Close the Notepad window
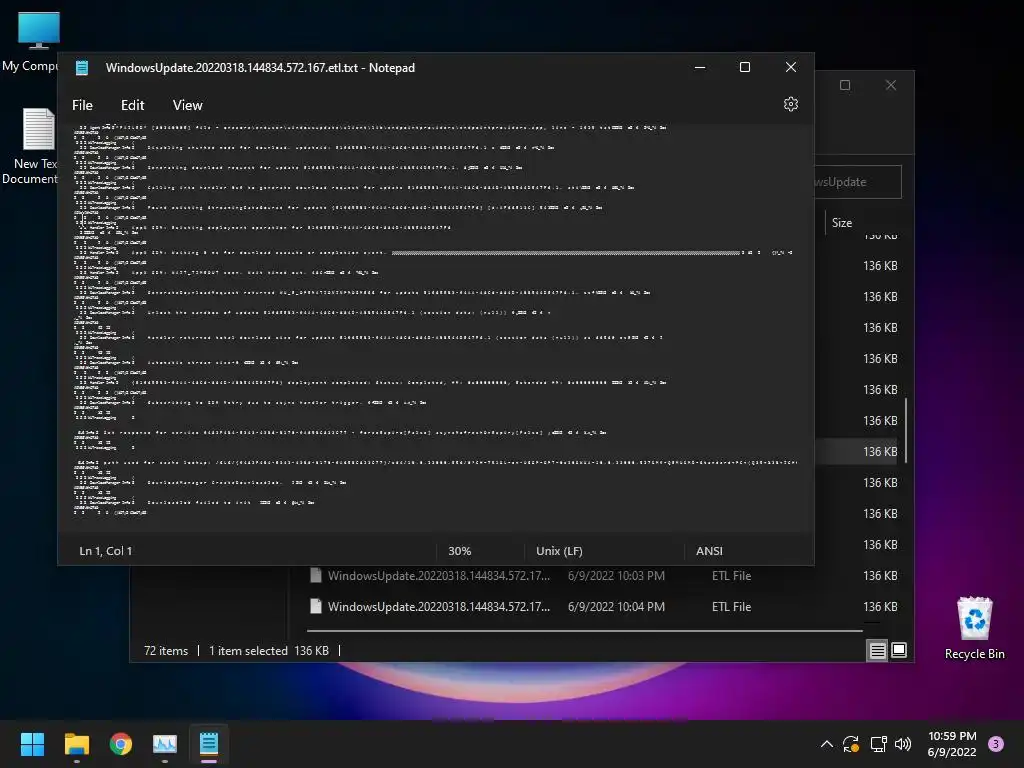The width and height of the screenshot is (1024, 768). point(791,67)
